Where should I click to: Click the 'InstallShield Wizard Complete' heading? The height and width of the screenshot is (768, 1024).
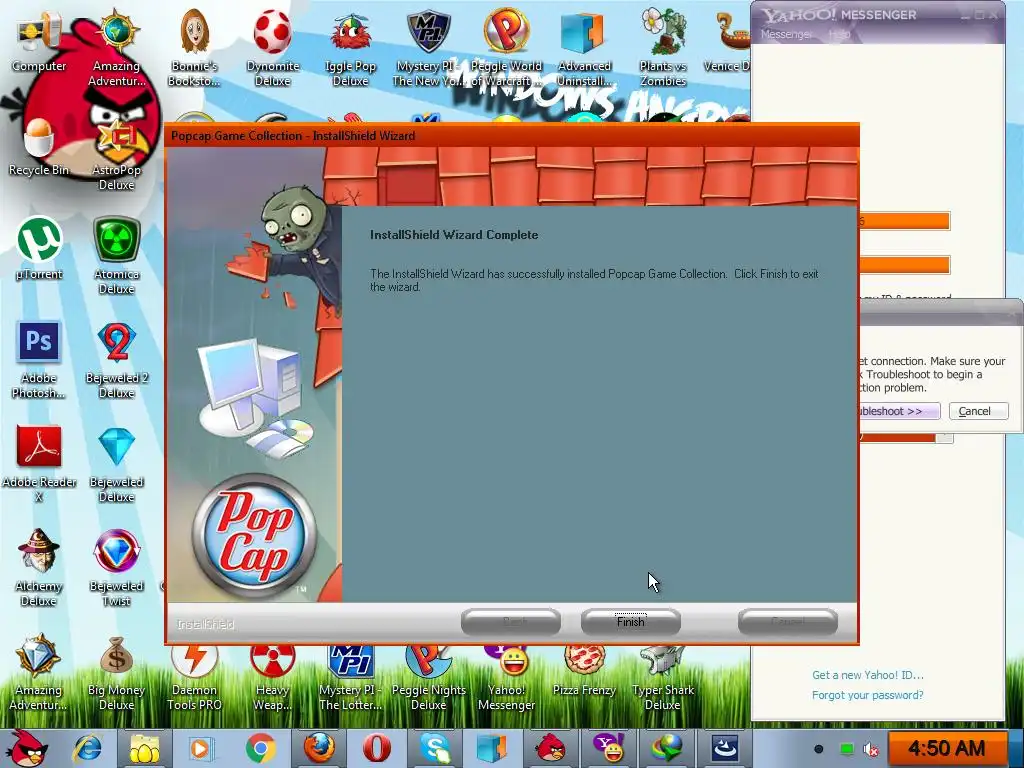[454, 234]
